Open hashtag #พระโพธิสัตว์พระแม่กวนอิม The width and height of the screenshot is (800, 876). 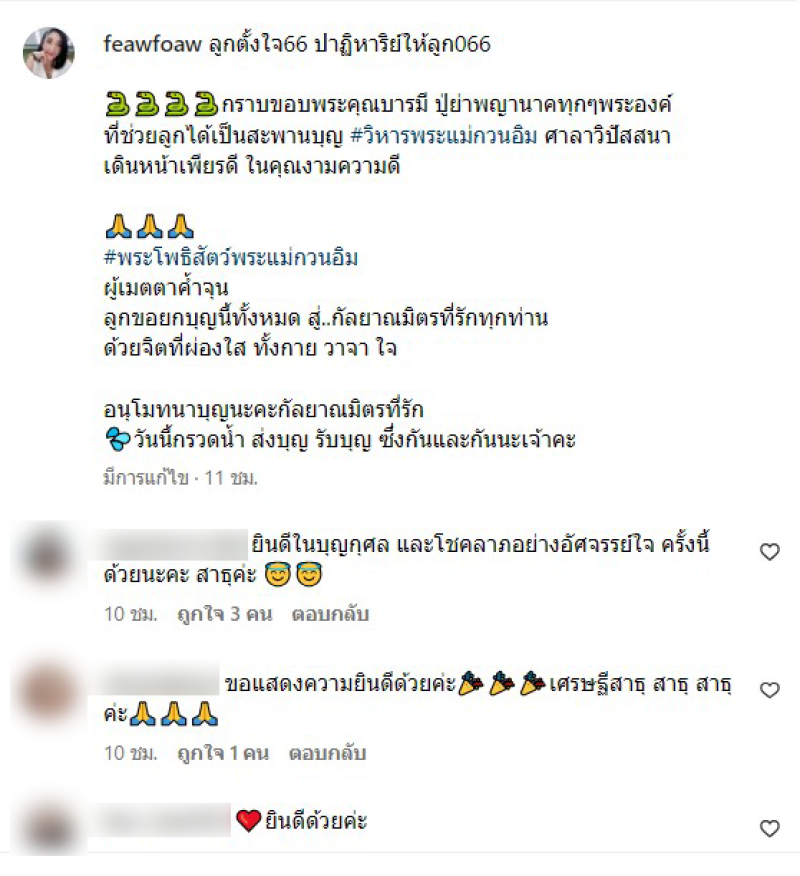[x=231, y=258]
